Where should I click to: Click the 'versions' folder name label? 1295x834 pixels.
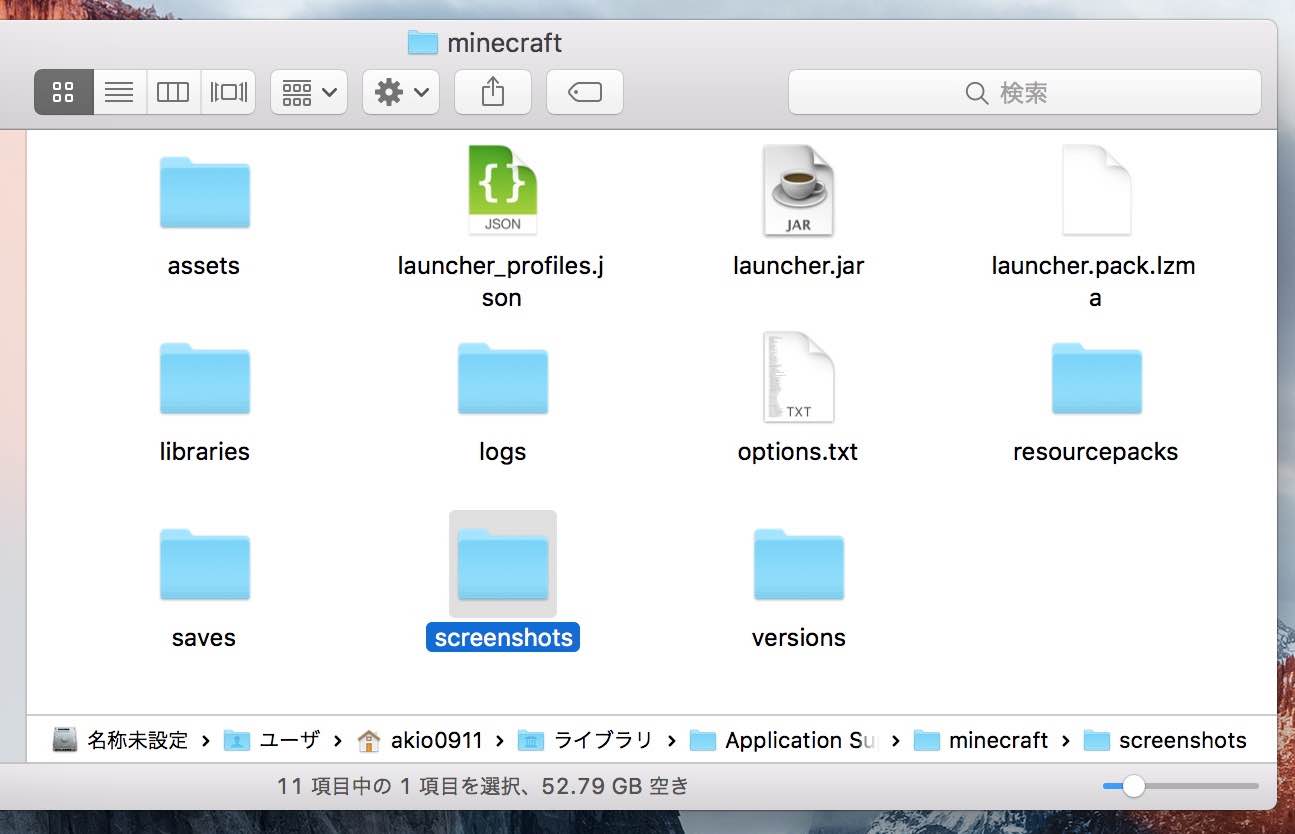798,638
